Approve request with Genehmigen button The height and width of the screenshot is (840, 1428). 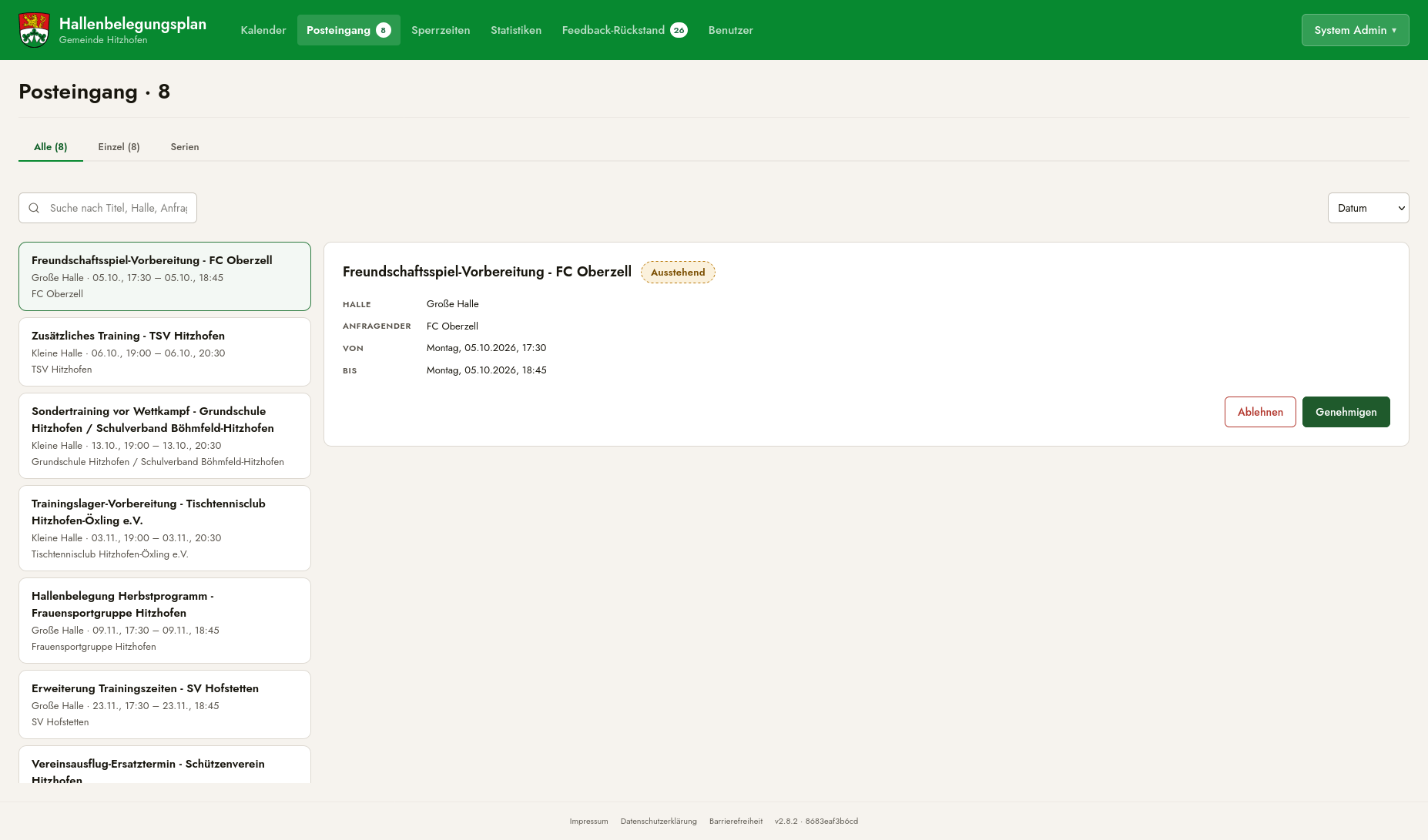[x=1346, y=412]
